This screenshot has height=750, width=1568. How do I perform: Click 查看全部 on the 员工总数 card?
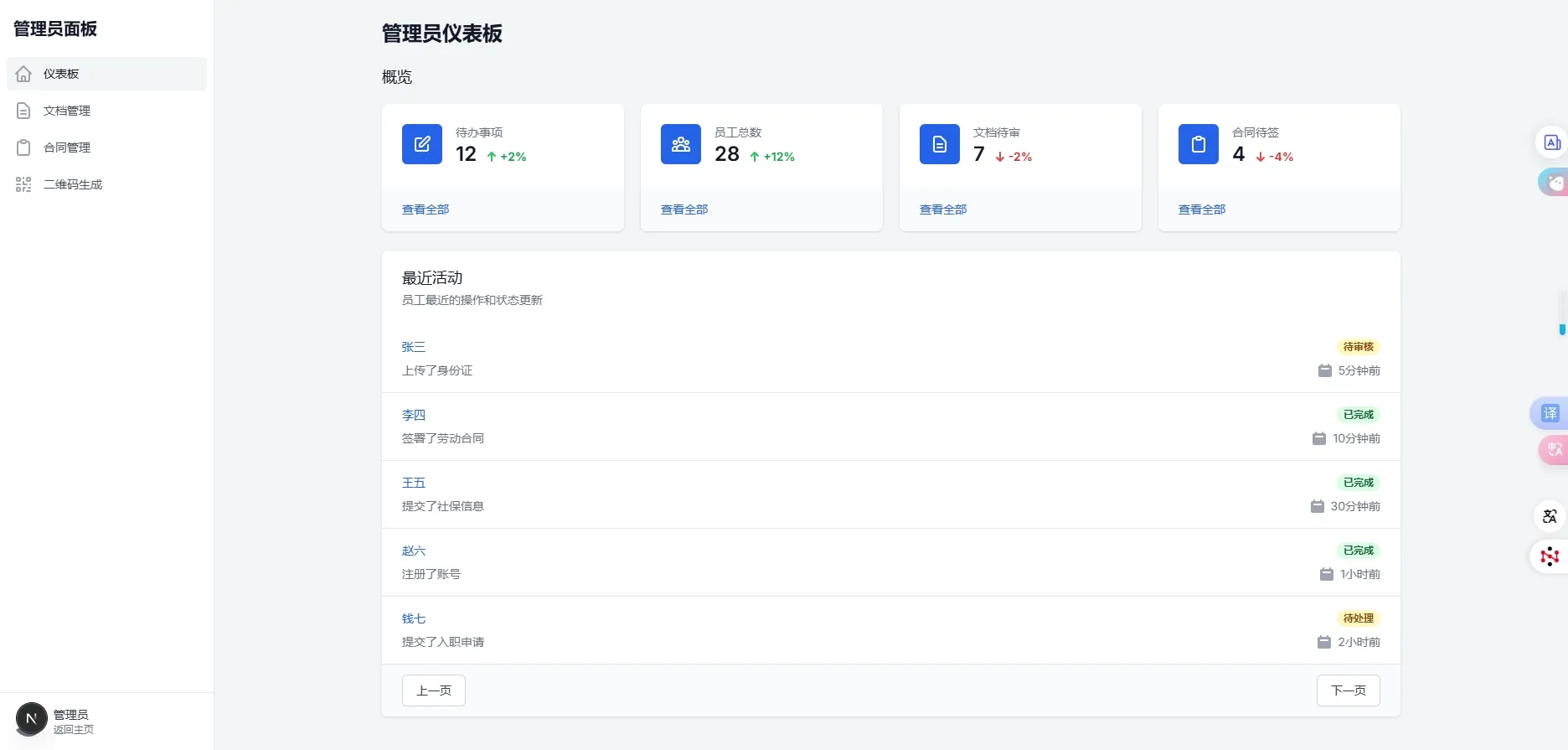click(x=684, y=209)
